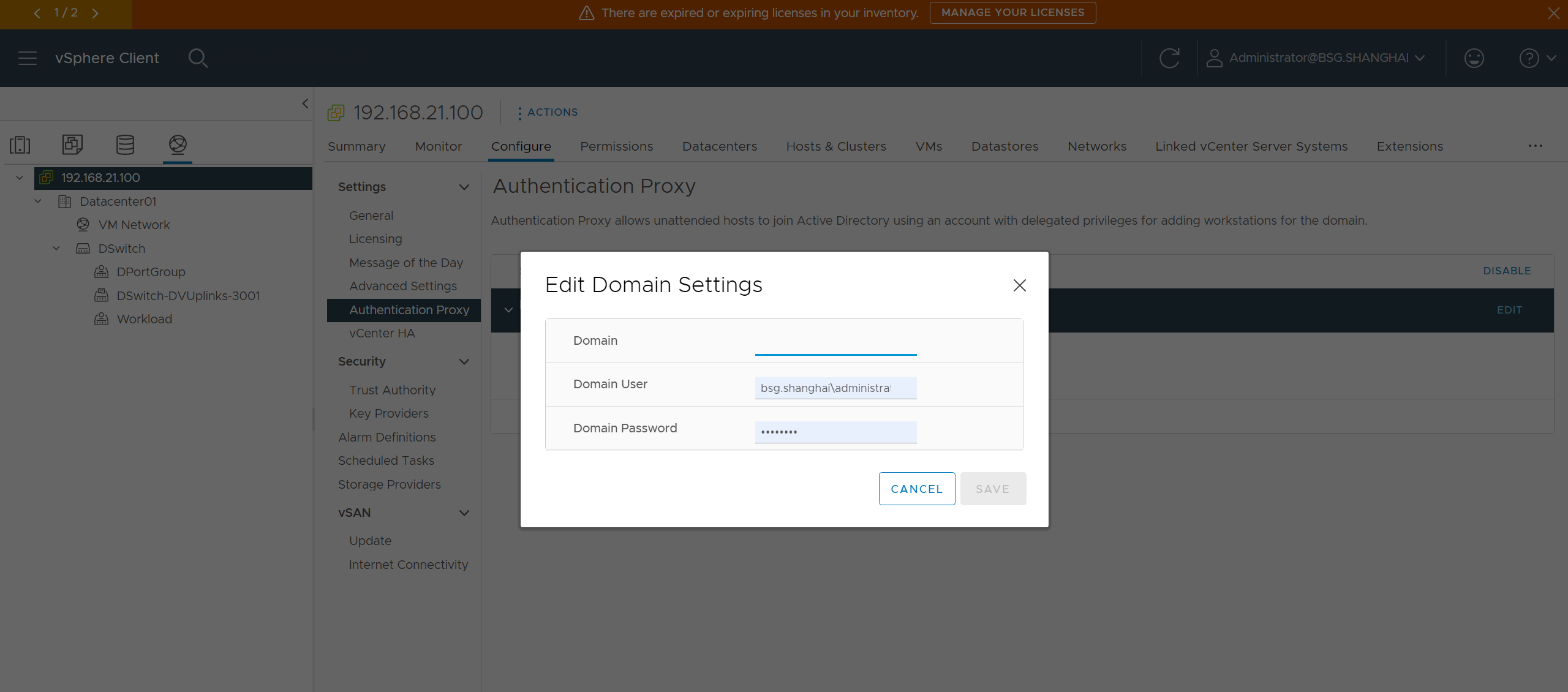Select Key Providers

tap(388, 413)
